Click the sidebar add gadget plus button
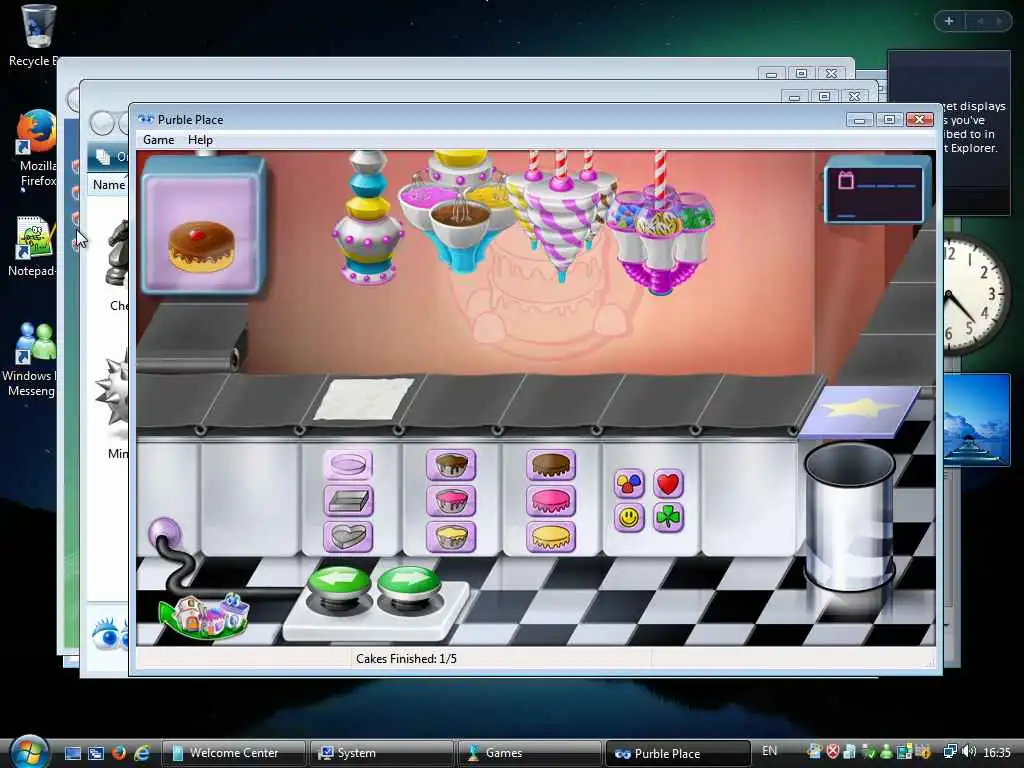This screenshot has height=768, width=1024. pos(949,21)
